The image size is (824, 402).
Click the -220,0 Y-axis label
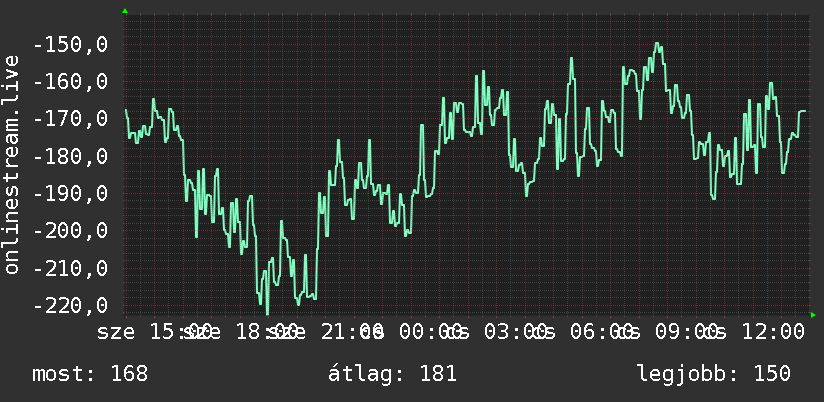point(70,305)
